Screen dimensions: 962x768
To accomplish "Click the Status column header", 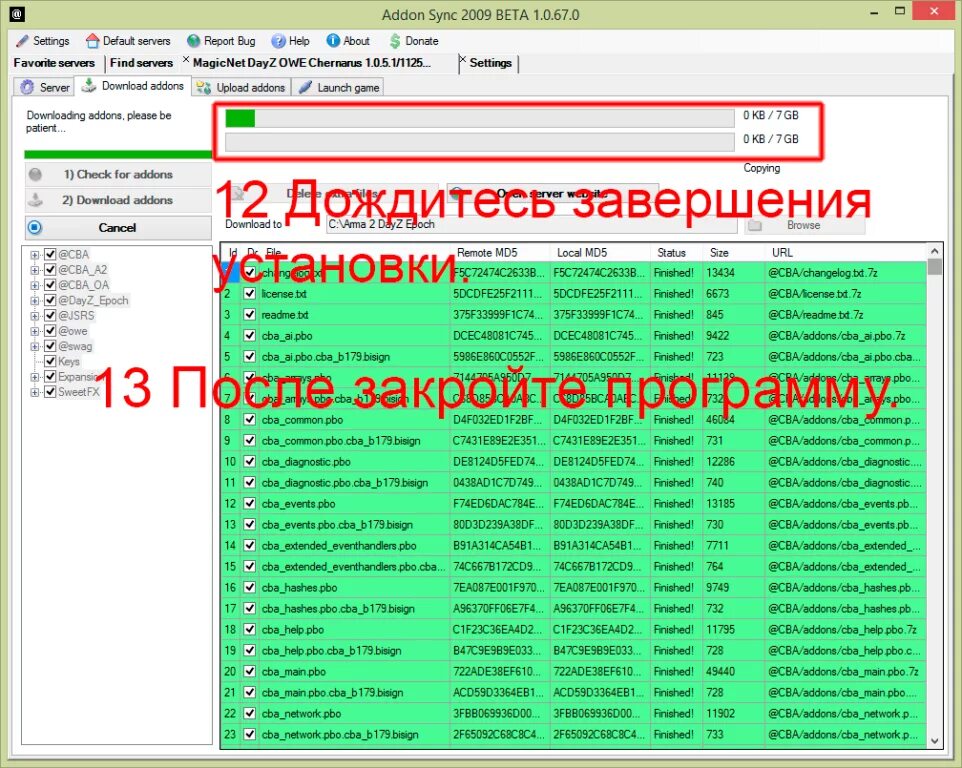I will (x=677, y=253).
